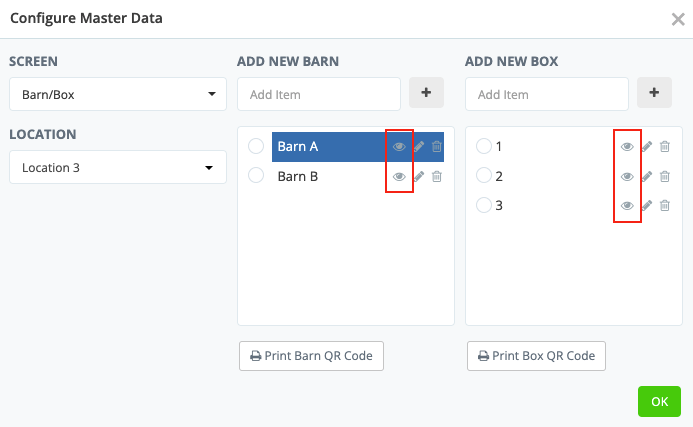Select the radio button for box 1
This screenshot has width=693, height=427.
tap(484, 147)
